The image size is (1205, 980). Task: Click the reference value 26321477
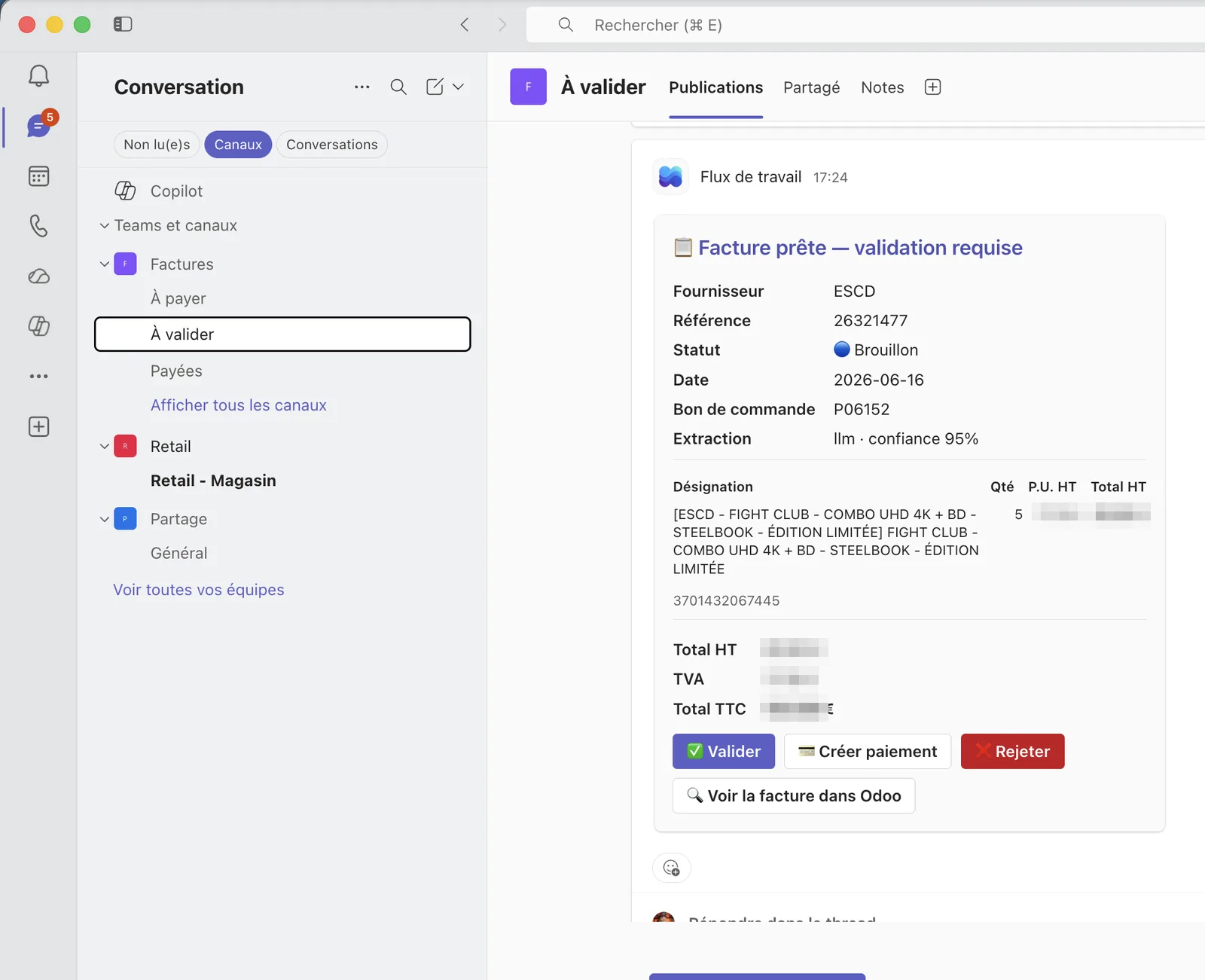(x=871, y=320)
